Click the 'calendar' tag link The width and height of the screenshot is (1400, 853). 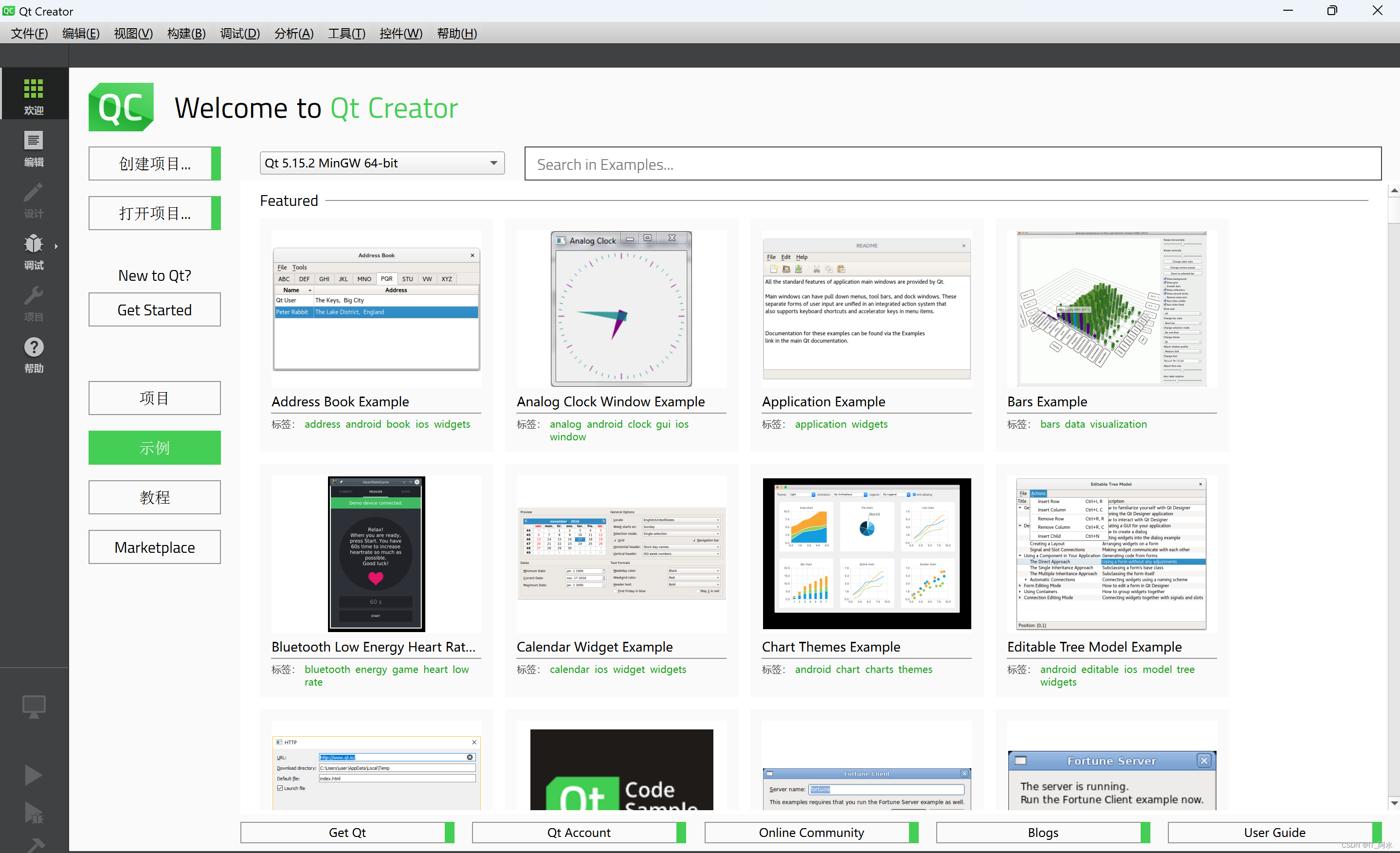click(569, 670)
